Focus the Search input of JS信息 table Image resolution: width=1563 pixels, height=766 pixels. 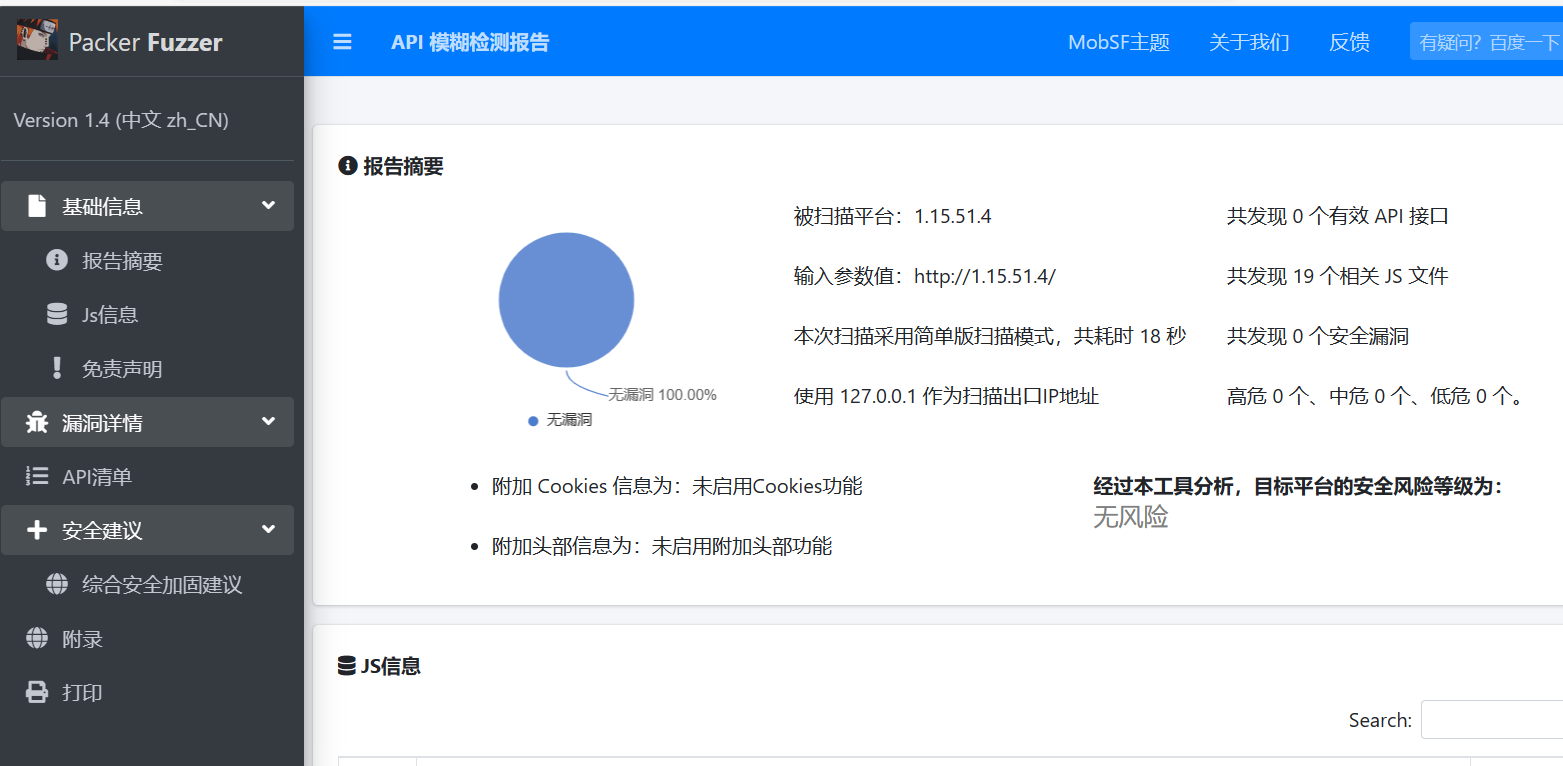1492,720
